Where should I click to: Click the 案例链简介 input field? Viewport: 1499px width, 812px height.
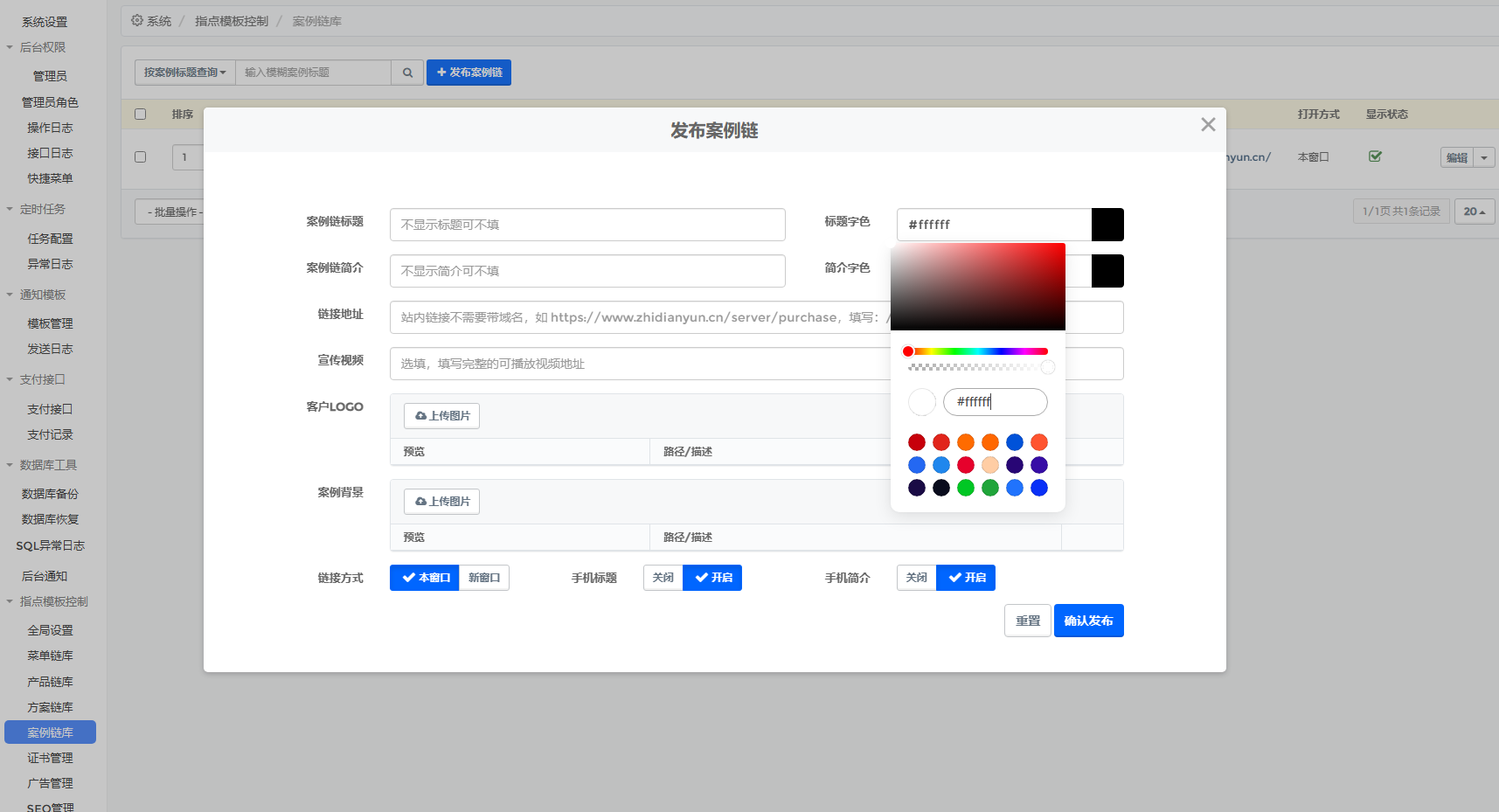[587, 271]
